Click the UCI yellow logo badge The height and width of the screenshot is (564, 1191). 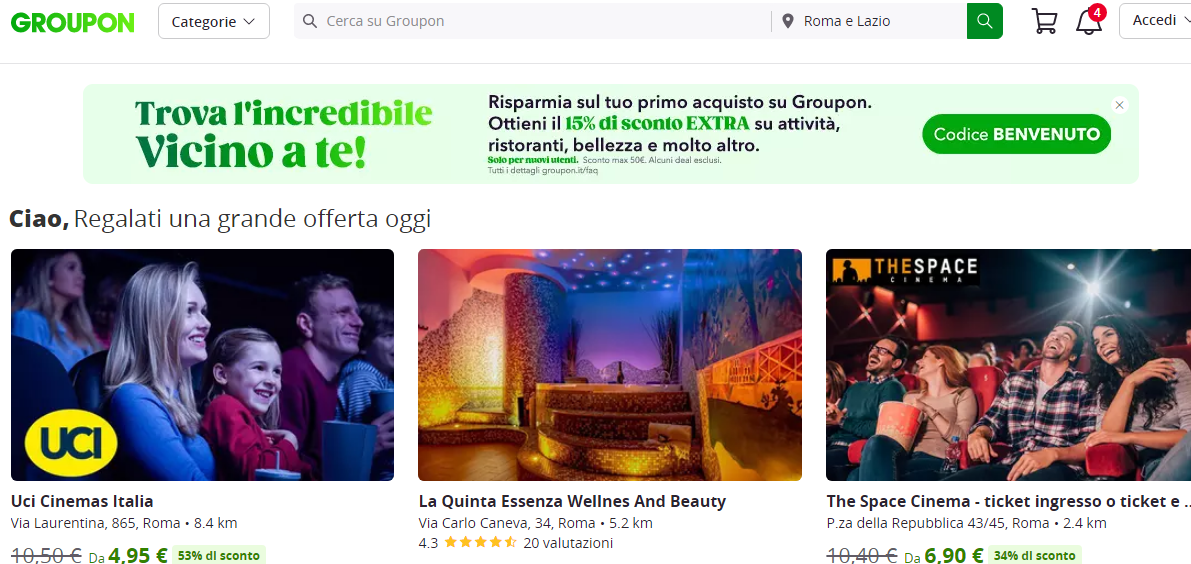click(x=71, y=443)
